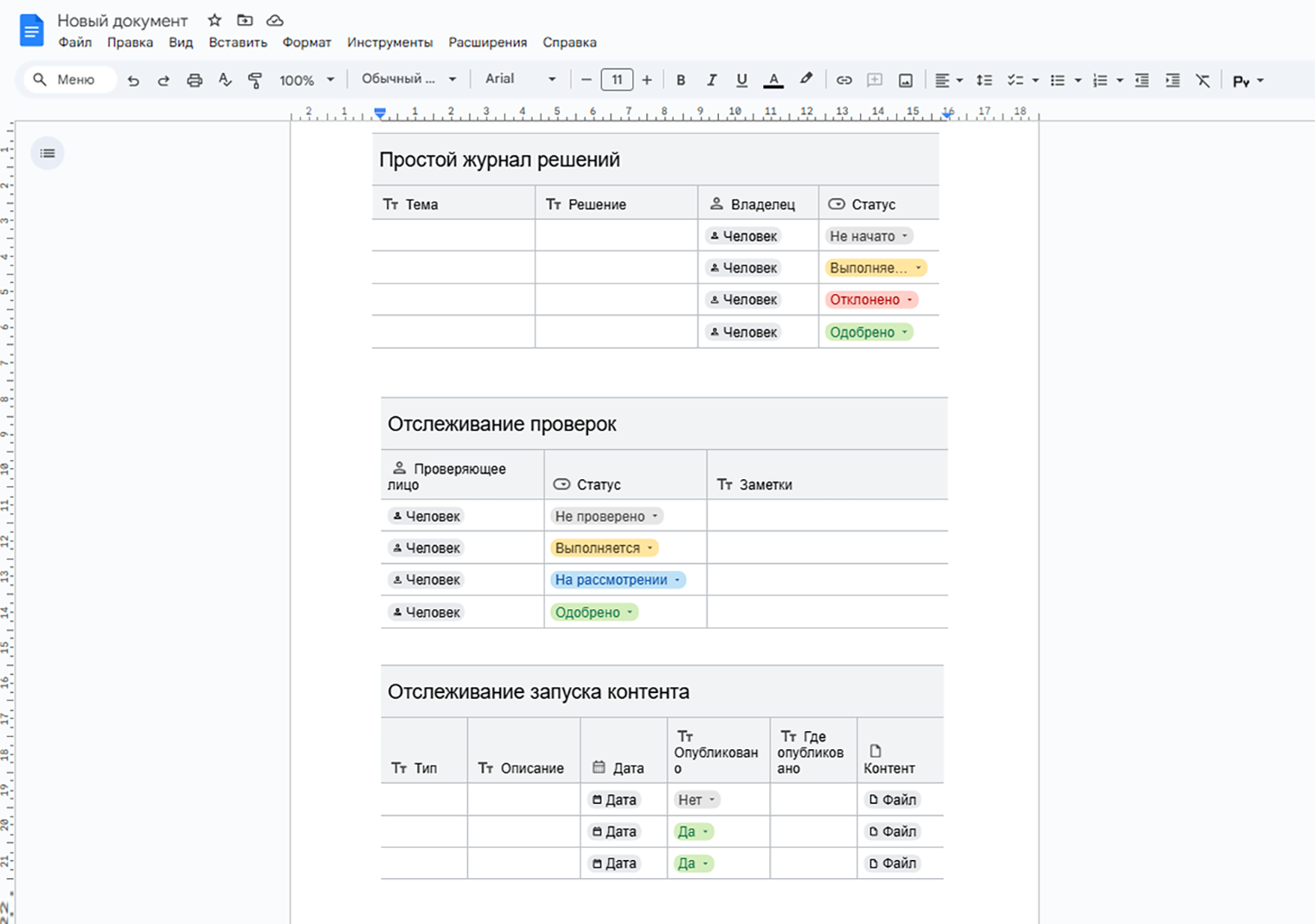Open the text color picker
Image resolution: width=1315 pixels, height=924 pixels.
point(773,80)
